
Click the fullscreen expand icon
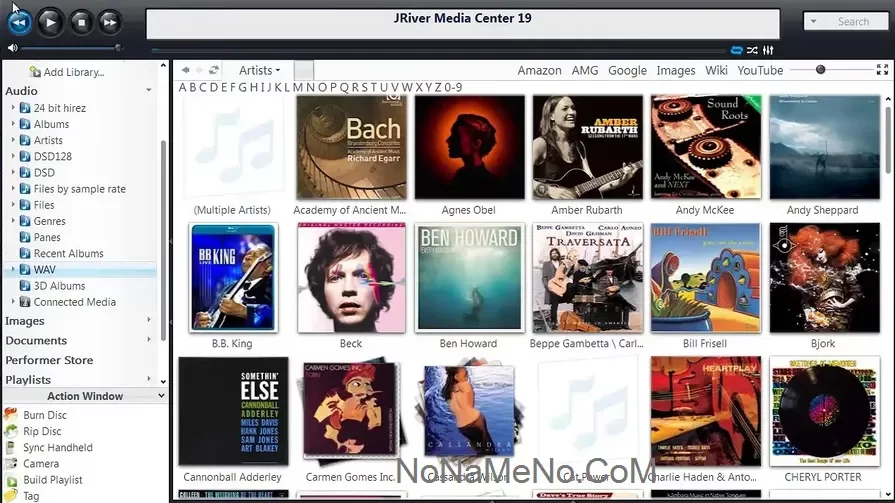pyautogui.click(x=882, y=70)
